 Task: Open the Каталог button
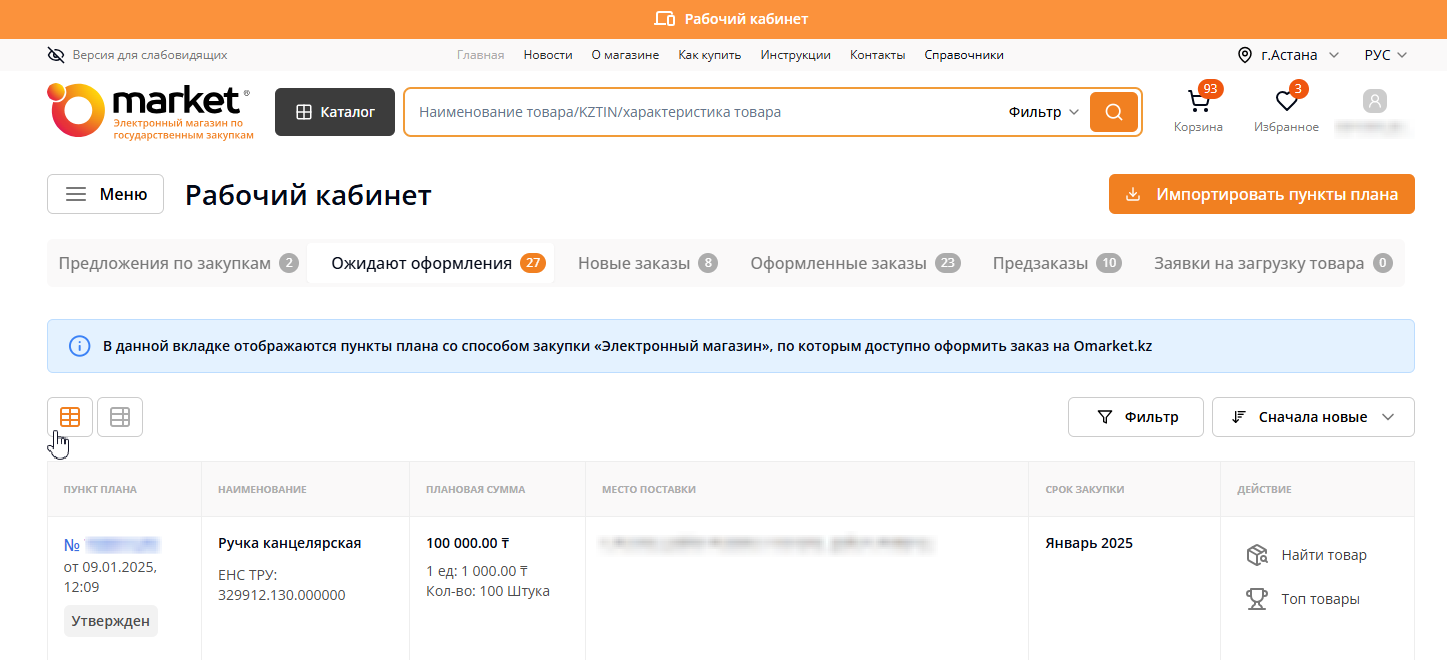pos(335,112)
